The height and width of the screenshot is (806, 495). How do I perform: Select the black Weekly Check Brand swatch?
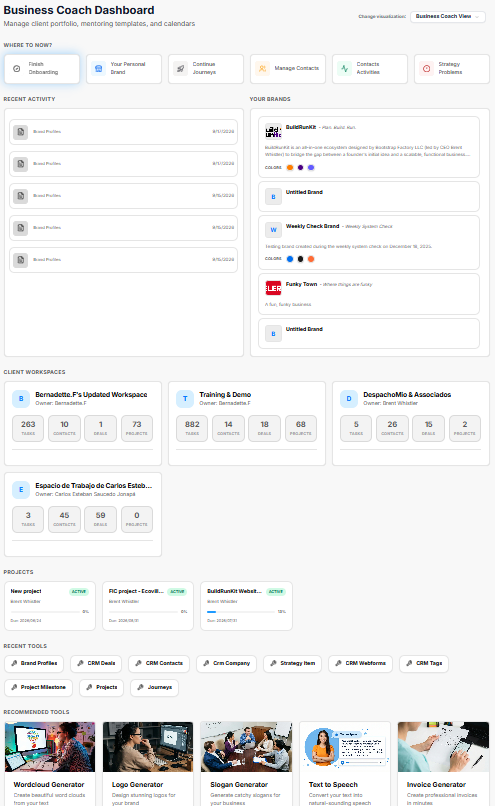301,259
